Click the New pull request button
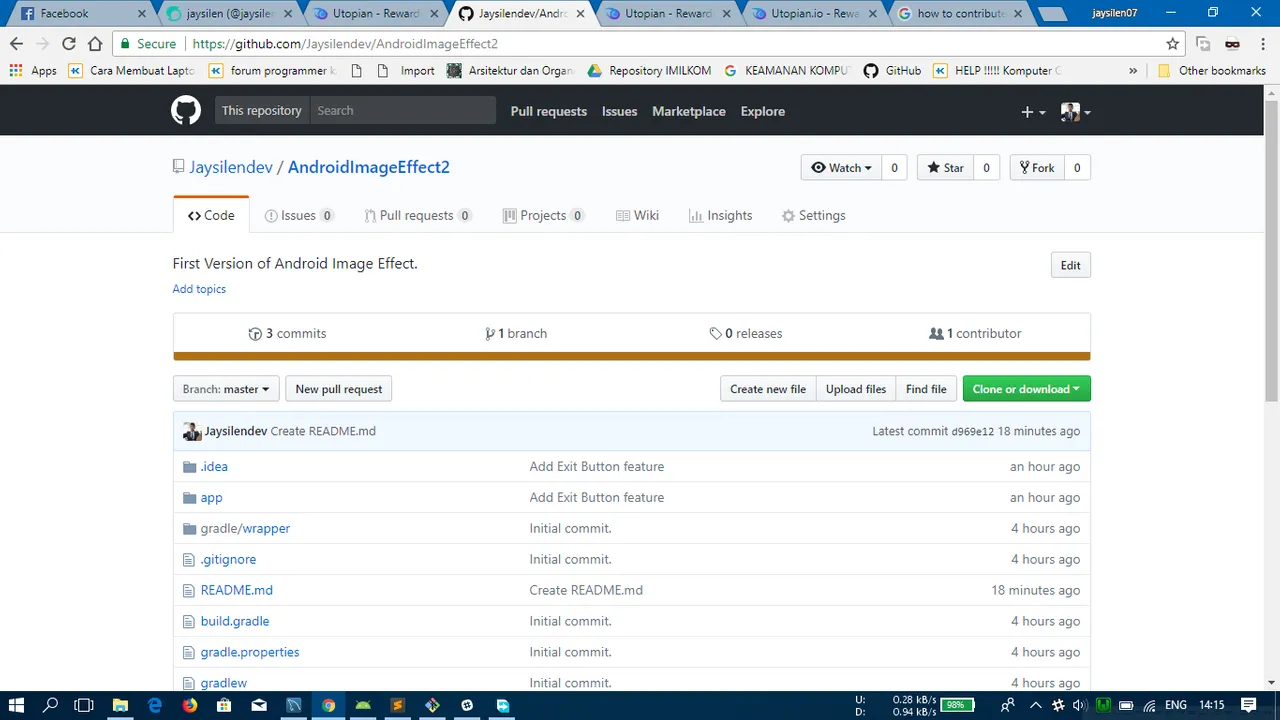 338,389
